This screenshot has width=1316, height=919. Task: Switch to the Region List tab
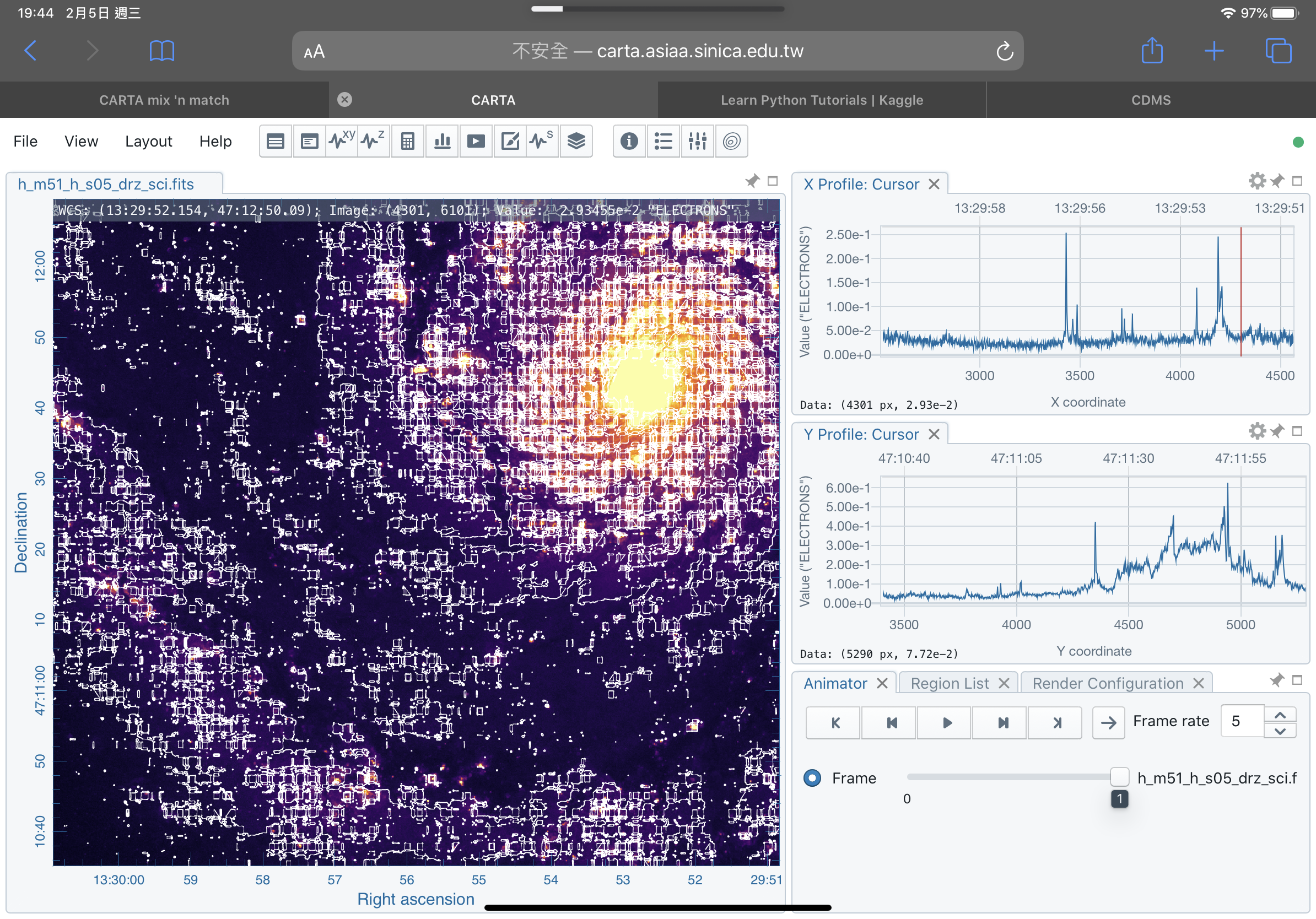(x=949, y=683)
